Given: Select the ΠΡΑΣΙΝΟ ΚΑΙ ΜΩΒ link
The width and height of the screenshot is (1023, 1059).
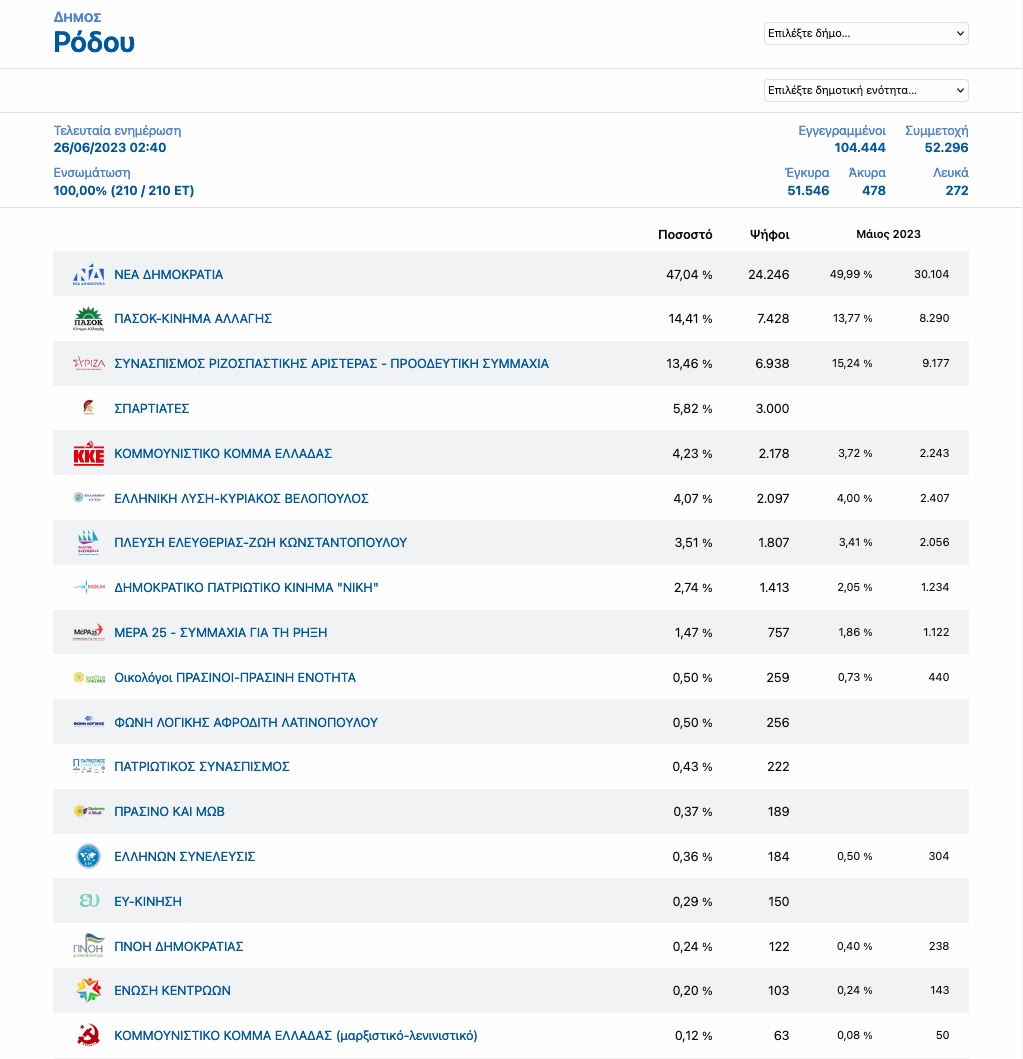Looking at the screenshot, I should pos(169,811).
